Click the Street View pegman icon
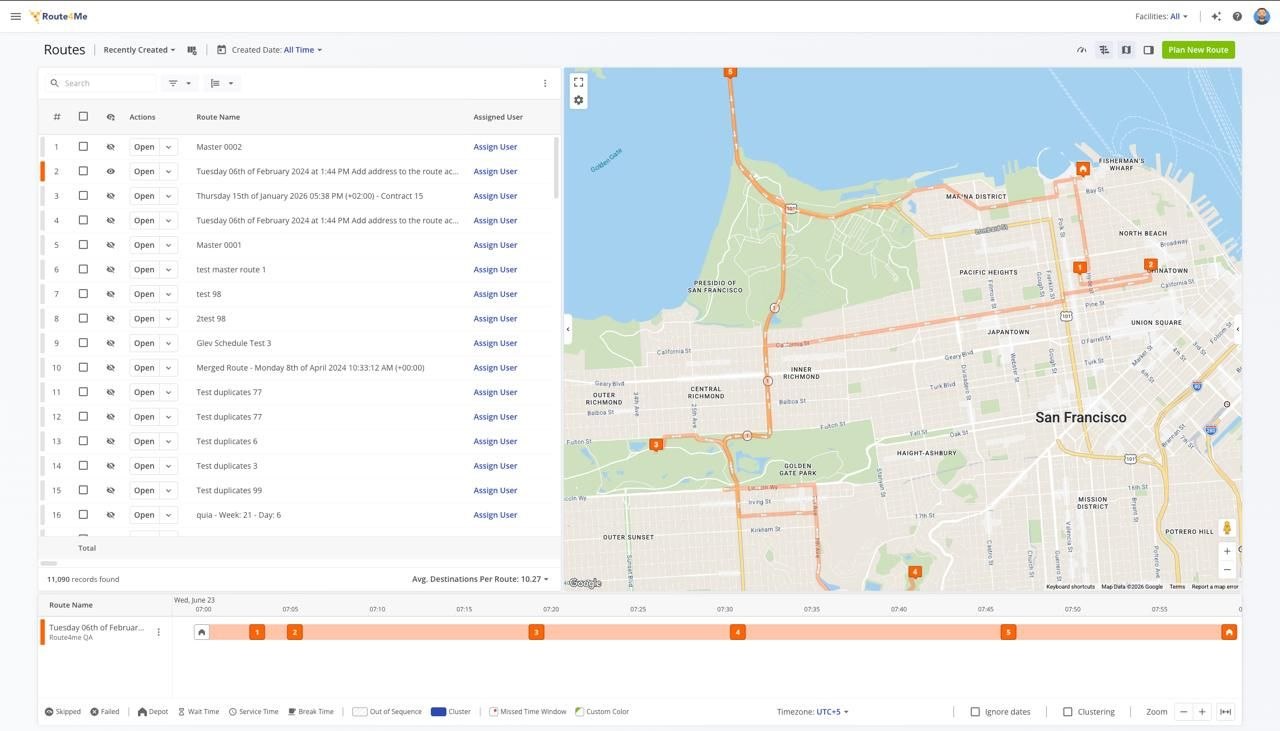This screenshot has height=731, width=1280. (1227, 528)
